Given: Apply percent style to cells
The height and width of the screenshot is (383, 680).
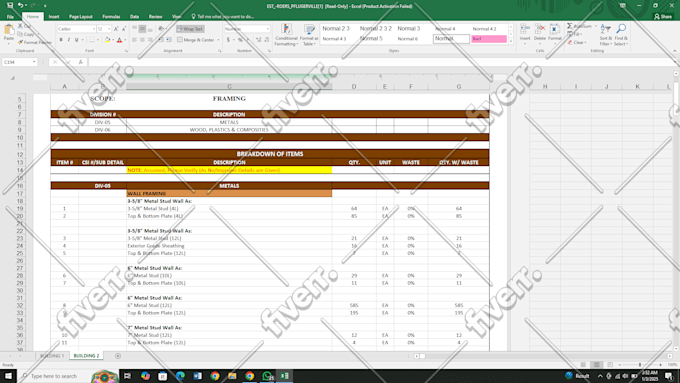Looking at the screenshot, I should point(240,40).
